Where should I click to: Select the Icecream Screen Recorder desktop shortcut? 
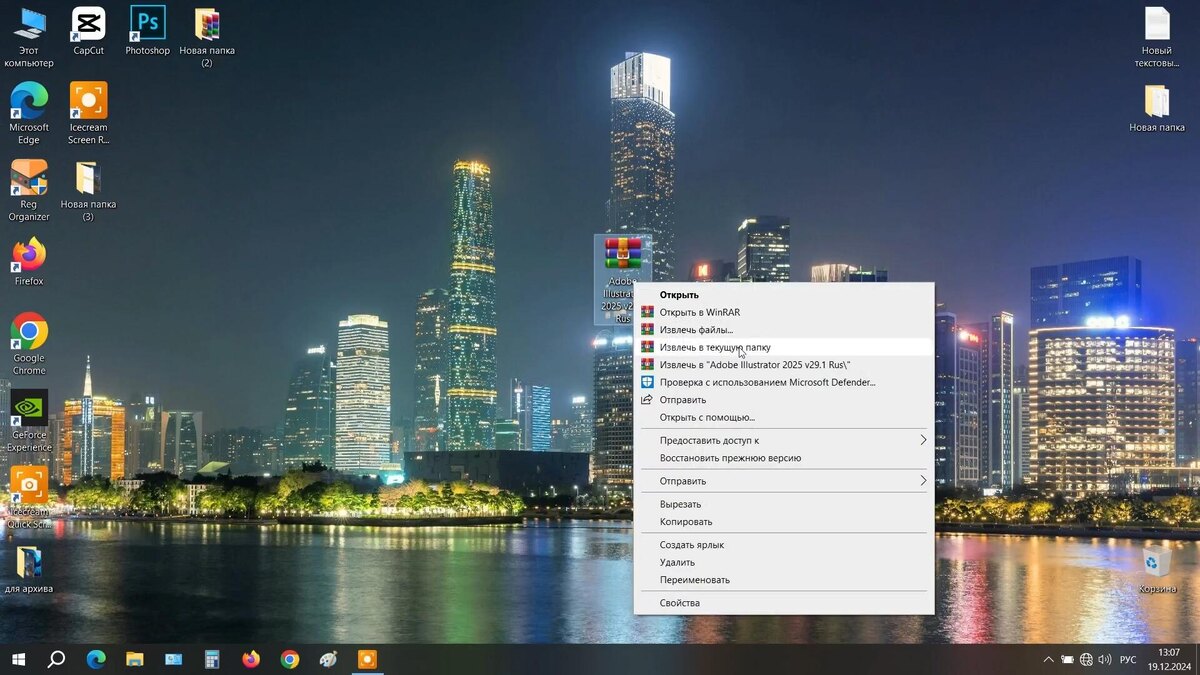point(88,113)
